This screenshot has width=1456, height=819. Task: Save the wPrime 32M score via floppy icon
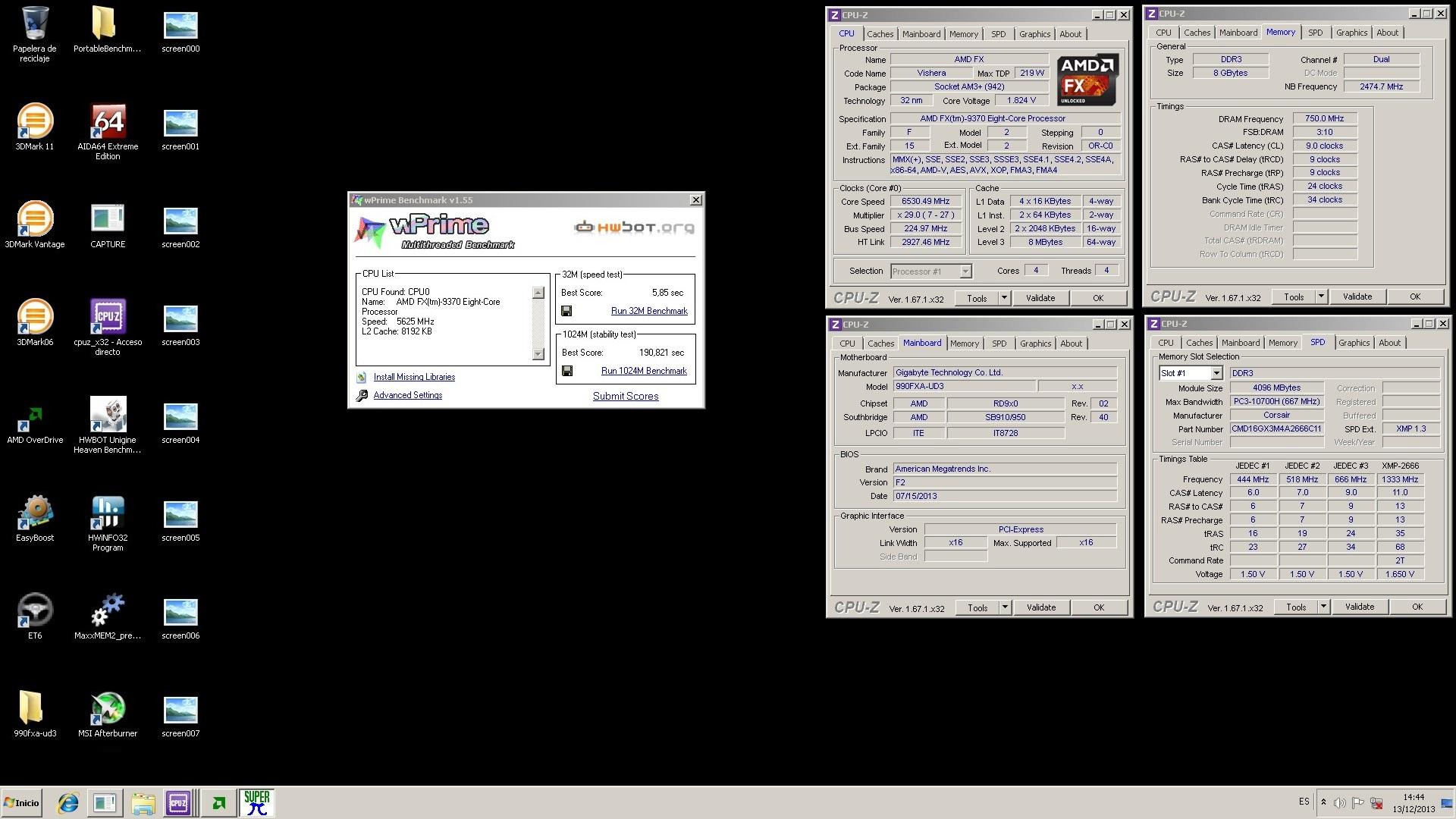pos(566,311)
